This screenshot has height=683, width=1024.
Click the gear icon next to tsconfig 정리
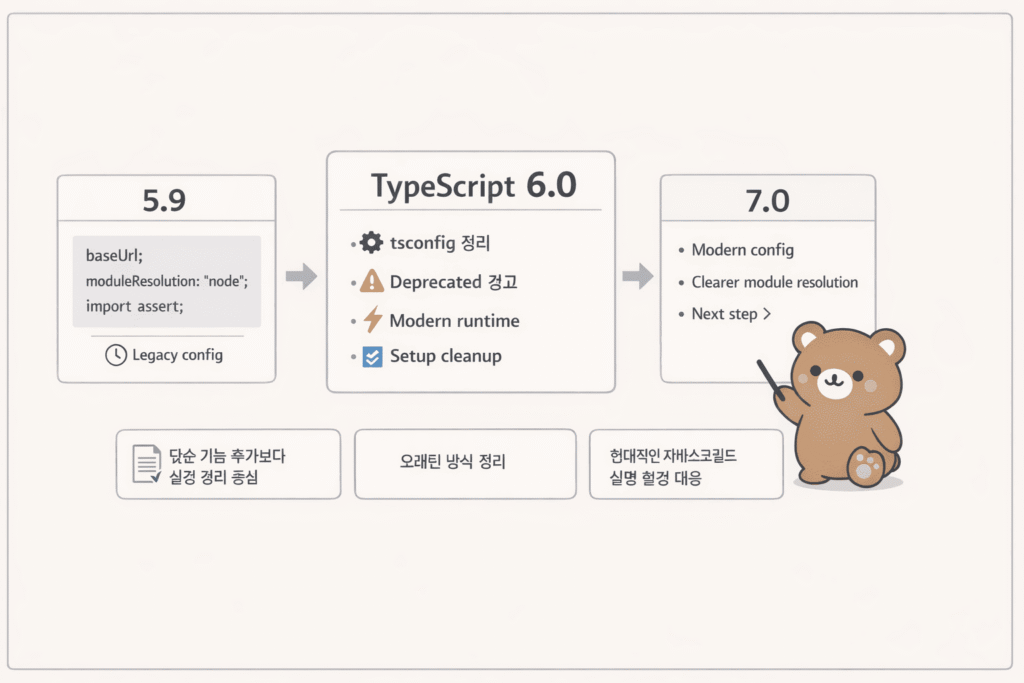pyautogui.click(x=370, y=242)
